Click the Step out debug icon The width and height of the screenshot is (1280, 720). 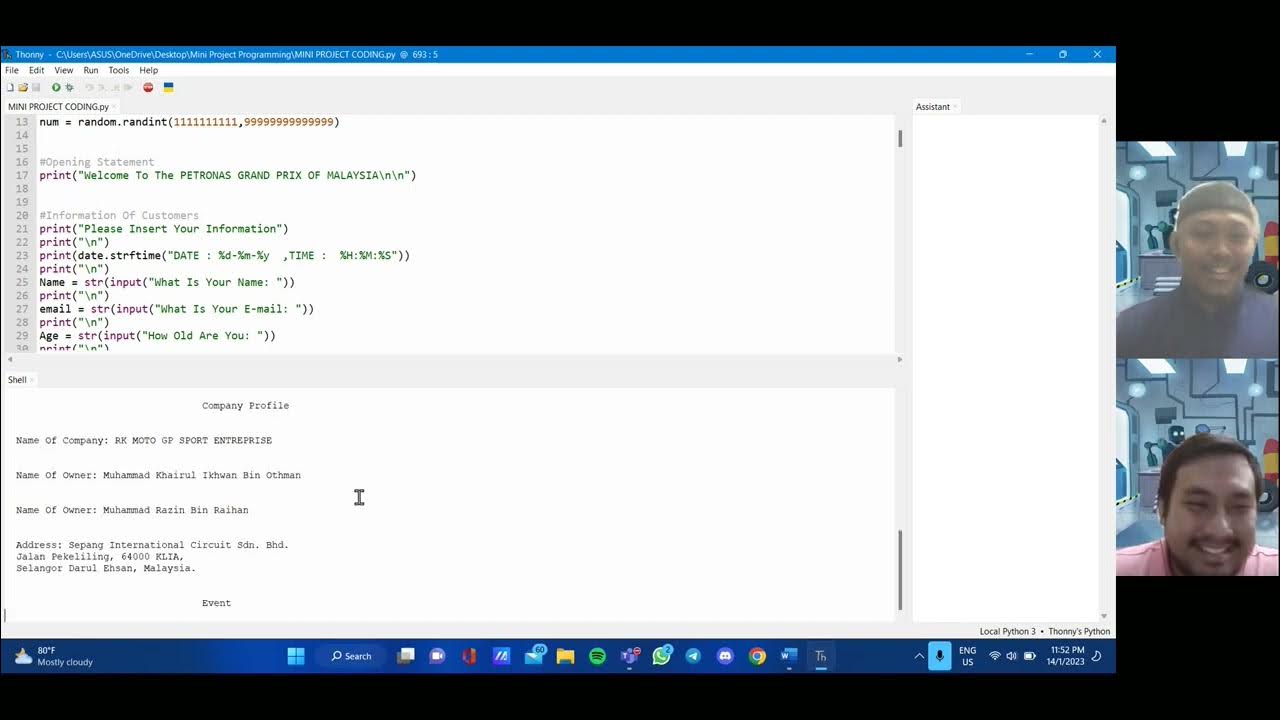point(115,87)
